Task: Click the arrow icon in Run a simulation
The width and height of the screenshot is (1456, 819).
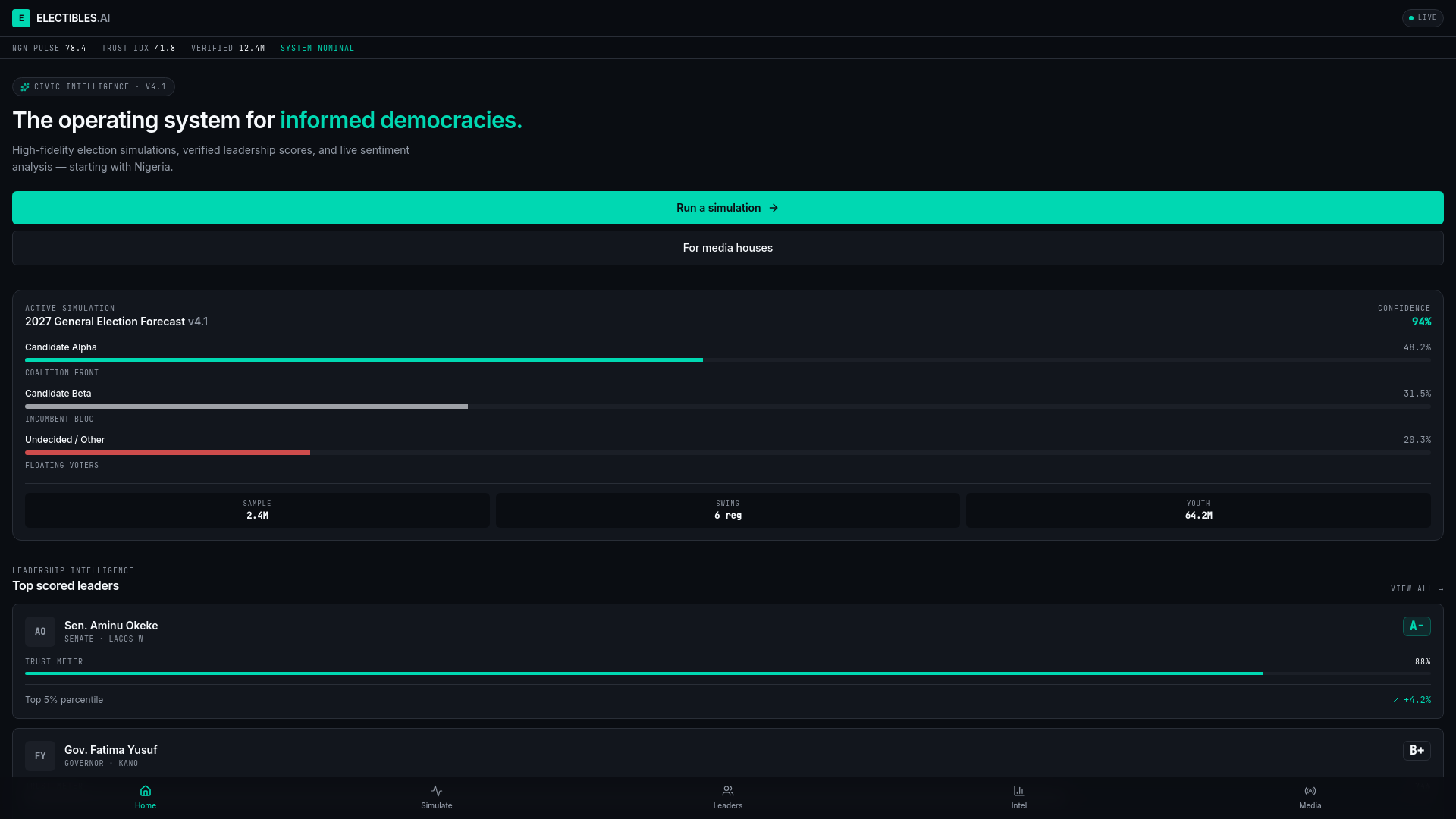Action: point(773,208)
